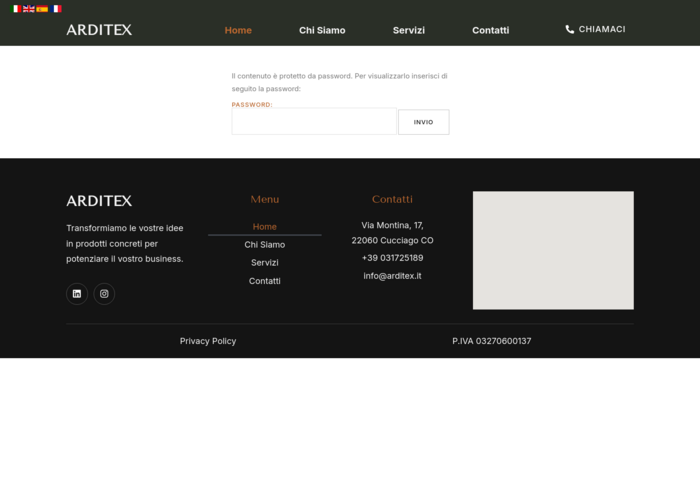The width and height of the screenshot is (700, 490).
Task: Click the ARDITEX logo in header
Action: 99,30
